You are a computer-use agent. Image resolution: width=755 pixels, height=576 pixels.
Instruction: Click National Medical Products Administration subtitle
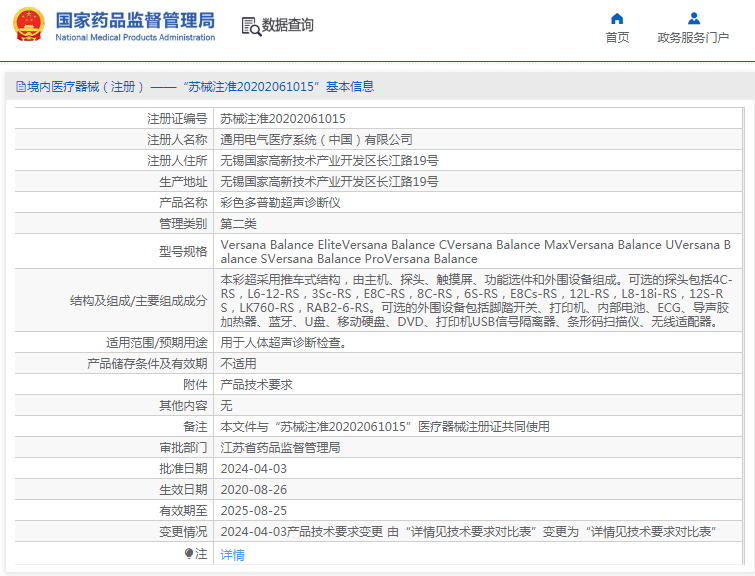[135, 38]
